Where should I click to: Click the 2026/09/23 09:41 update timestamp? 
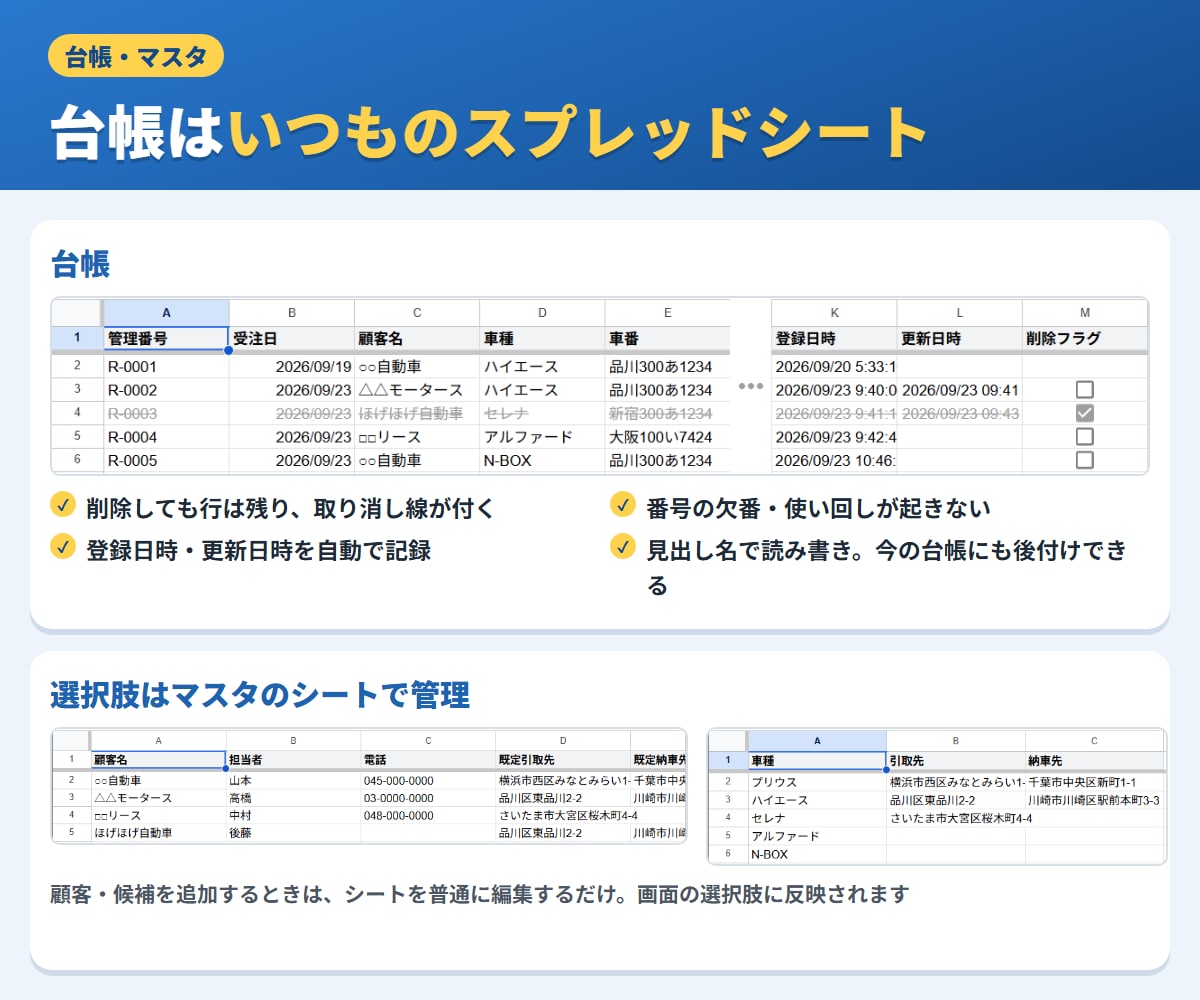959,390
